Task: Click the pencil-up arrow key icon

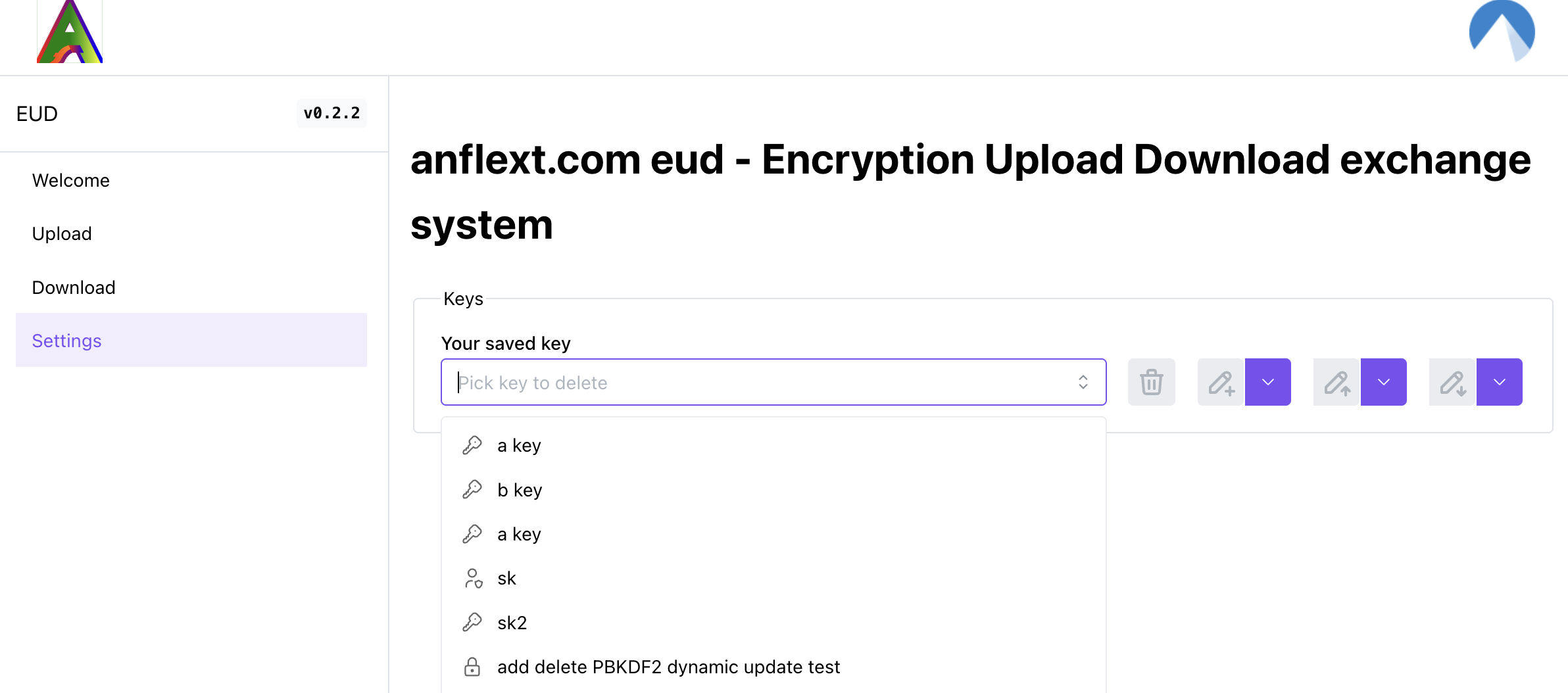Action: click(1336, 382)
